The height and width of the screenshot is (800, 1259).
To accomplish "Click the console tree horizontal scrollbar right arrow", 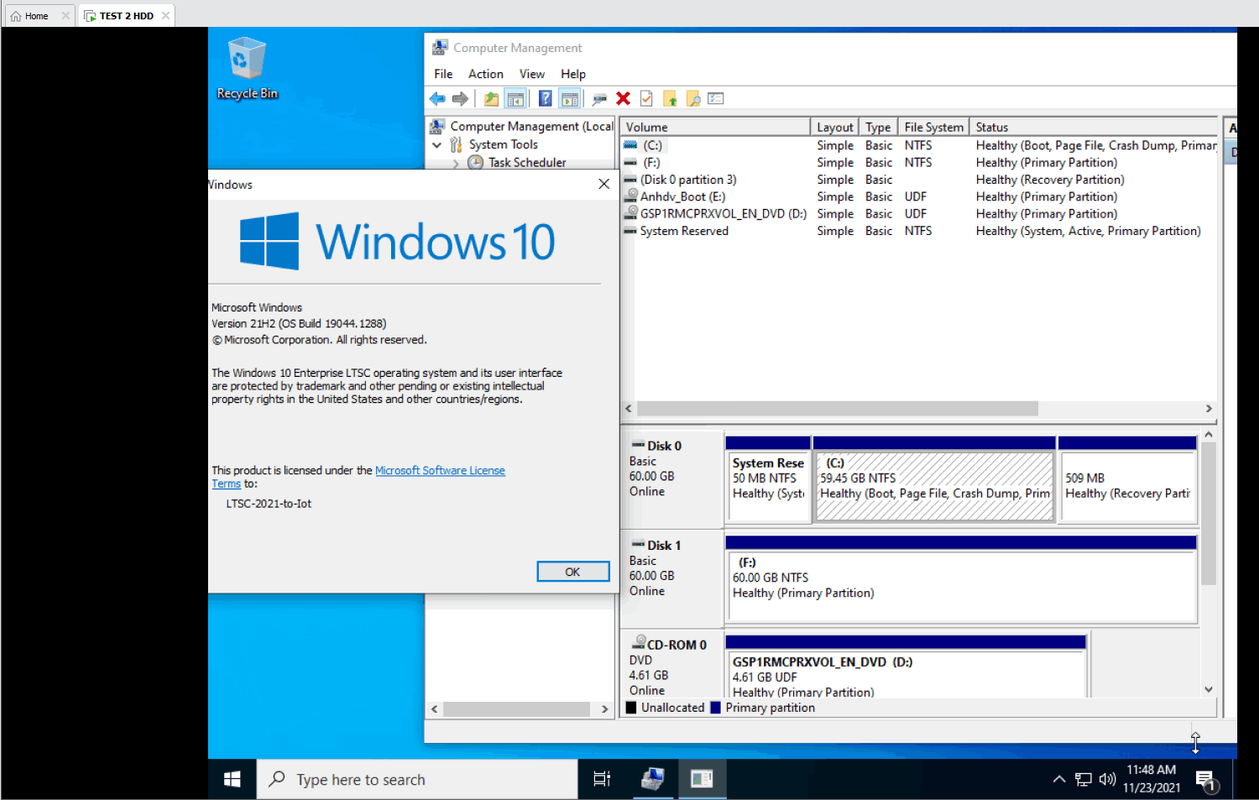I will coord(604,709).
